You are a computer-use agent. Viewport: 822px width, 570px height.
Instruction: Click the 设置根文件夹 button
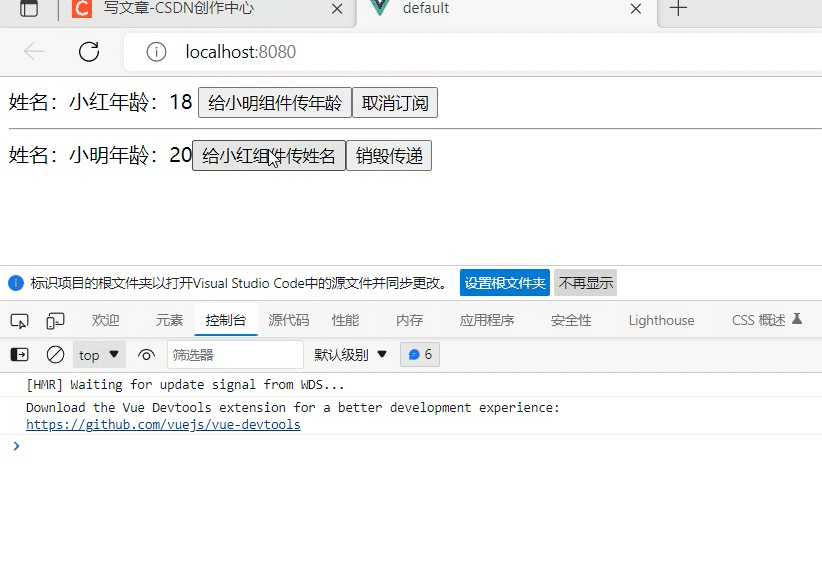[x=505, y=283]
